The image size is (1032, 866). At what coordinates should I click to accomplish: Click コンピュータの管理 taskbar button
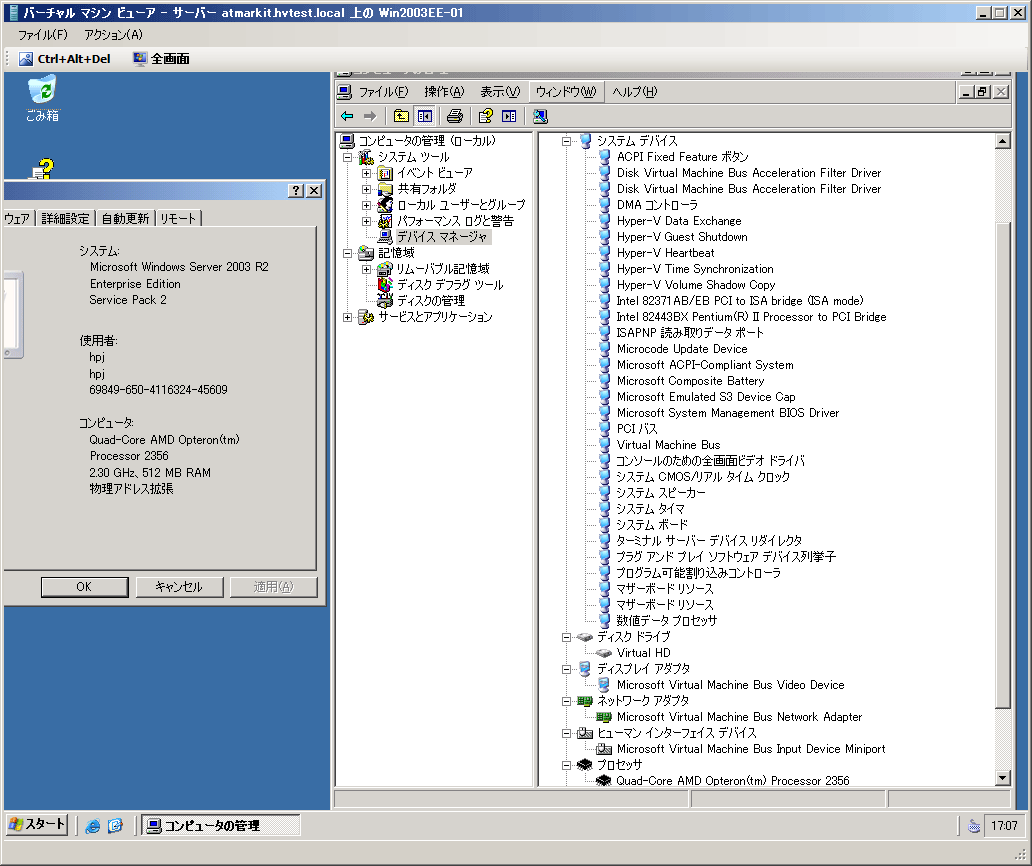click(x=221, y=825)
